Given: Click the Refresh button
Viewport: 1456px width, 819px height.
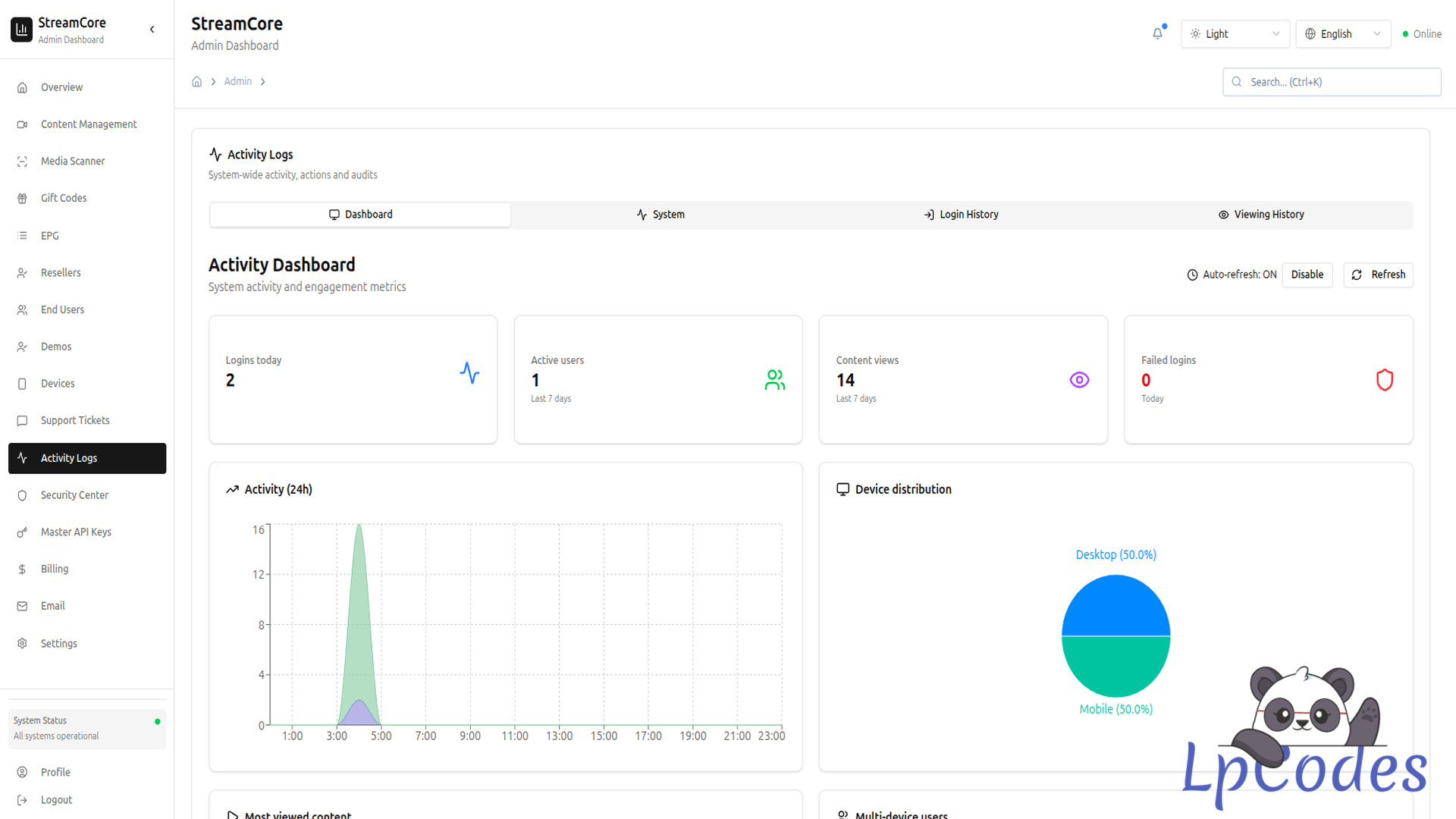Looking at the screenshot, I should (1378, 275).
